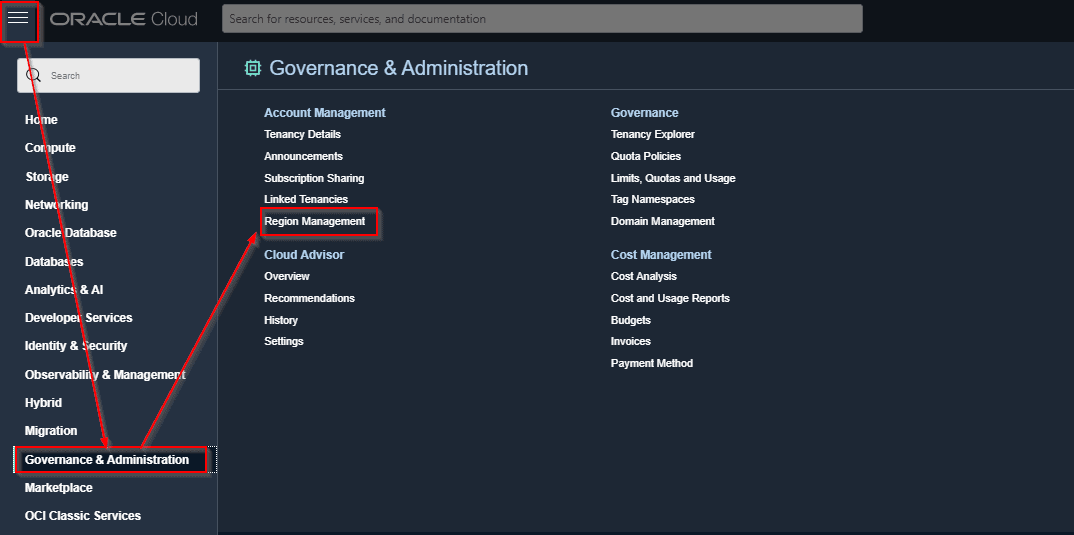View Cost Analysis page
Screen dimensions: 1074x535
[x=643, y=276]
